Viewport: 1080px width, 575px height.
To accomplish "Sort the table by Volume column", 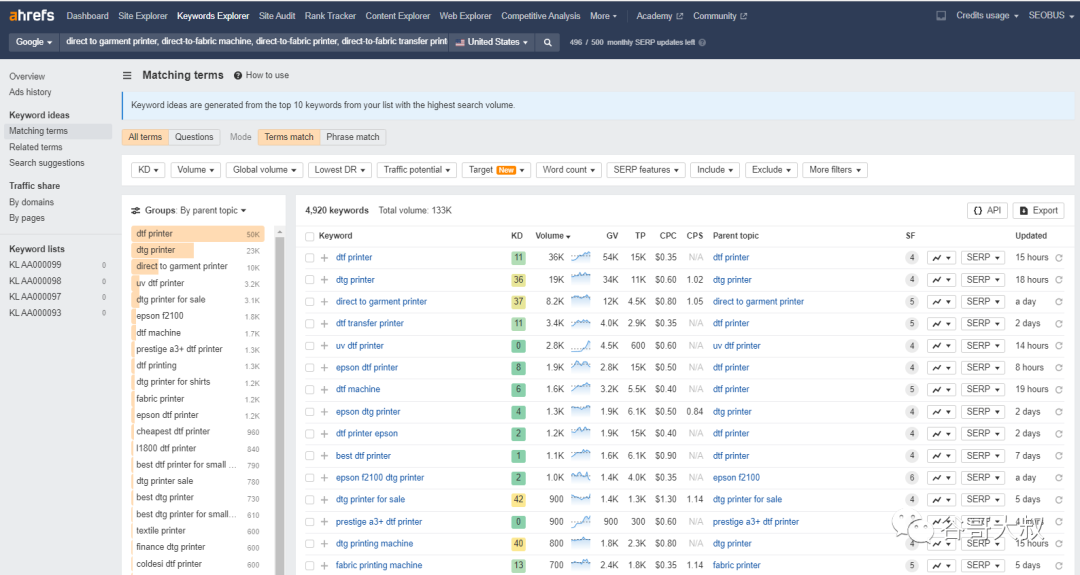I will [x=552, y=236].
